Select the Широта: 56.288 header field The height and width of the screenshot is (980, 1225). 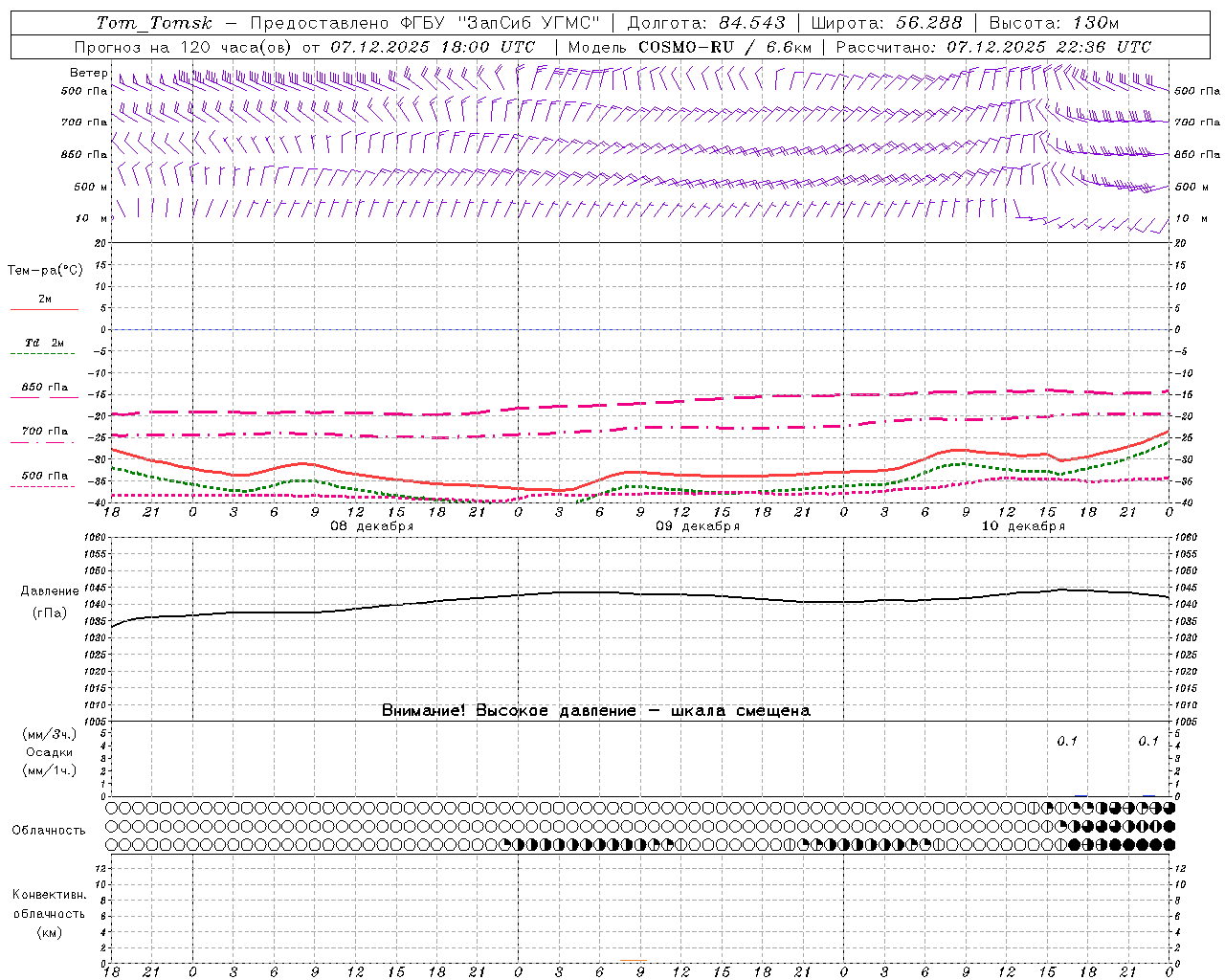pyautogui.click(x=886, y=23)
